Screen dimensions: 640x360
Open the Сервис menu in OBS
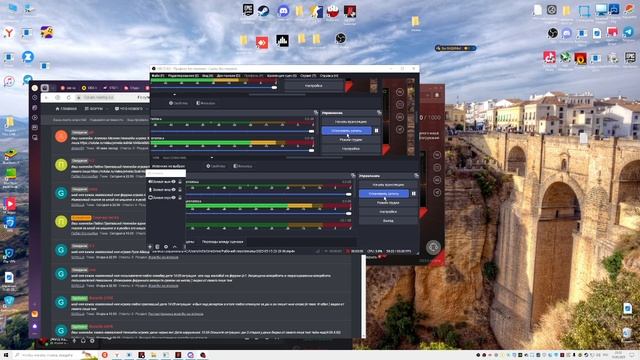tap(308, 76)
